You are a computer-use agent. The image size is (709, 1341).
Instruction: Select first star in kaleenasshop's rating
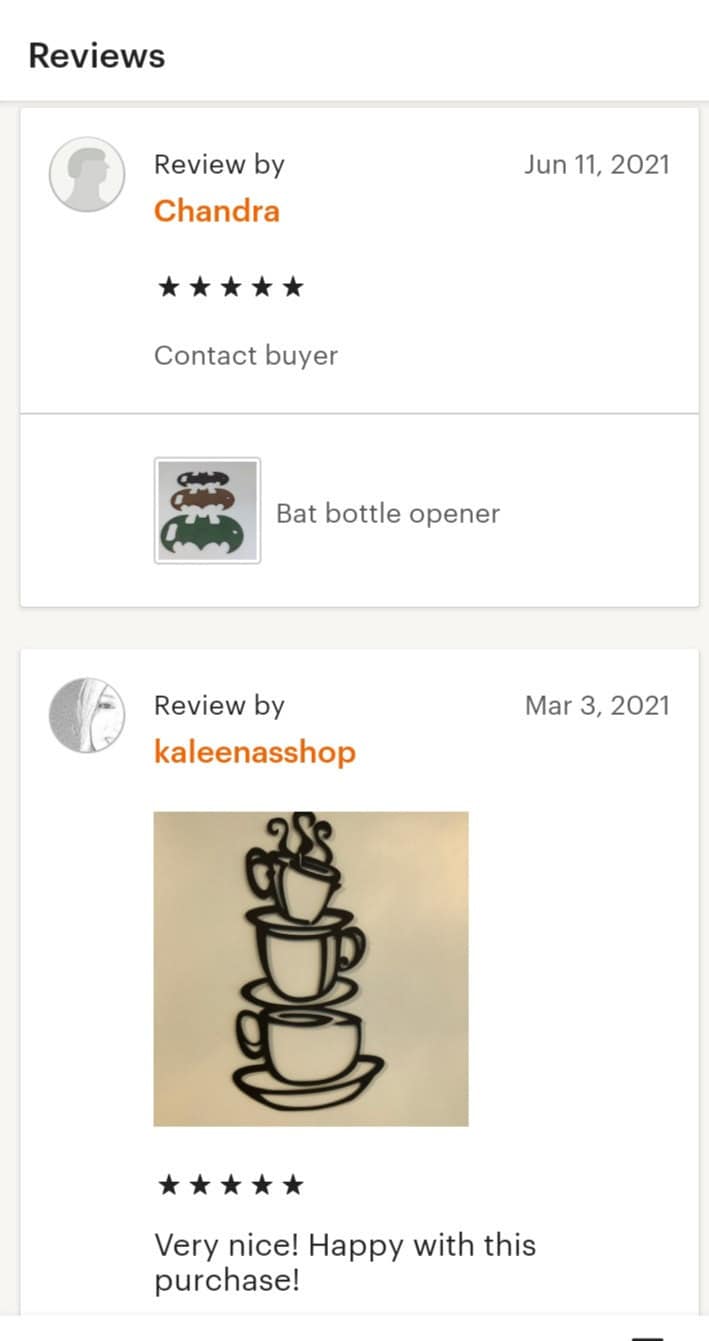tap(169, 1186)
